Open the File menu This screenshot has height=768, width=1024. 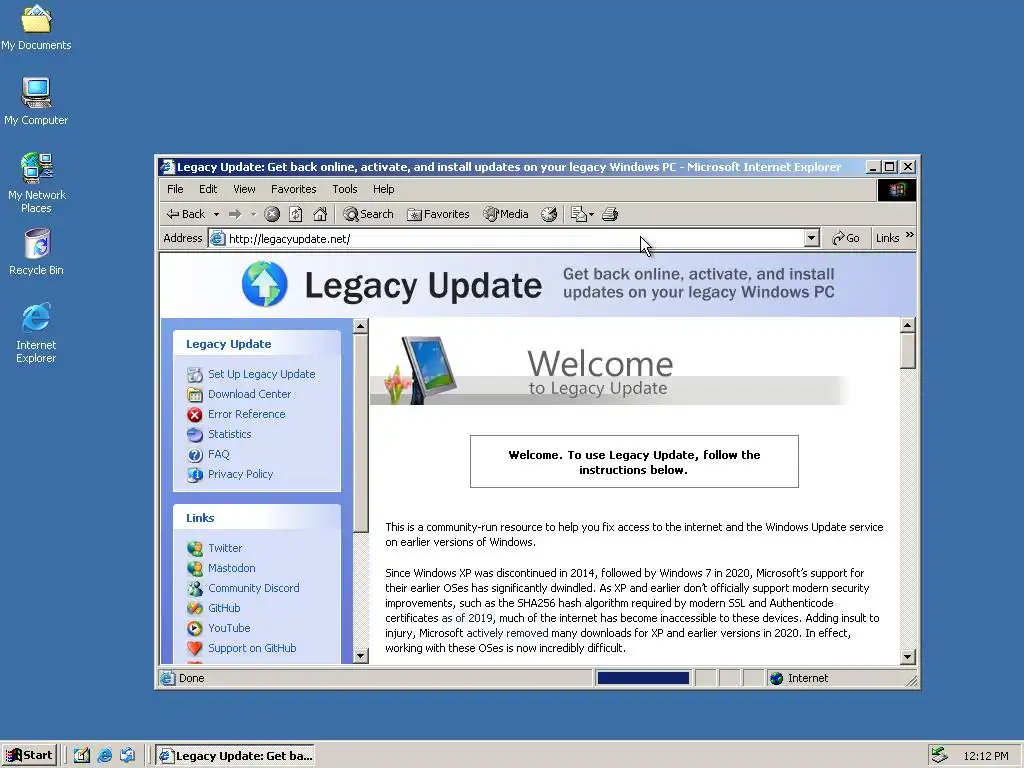pyautogui.click(x=175, y=189)
